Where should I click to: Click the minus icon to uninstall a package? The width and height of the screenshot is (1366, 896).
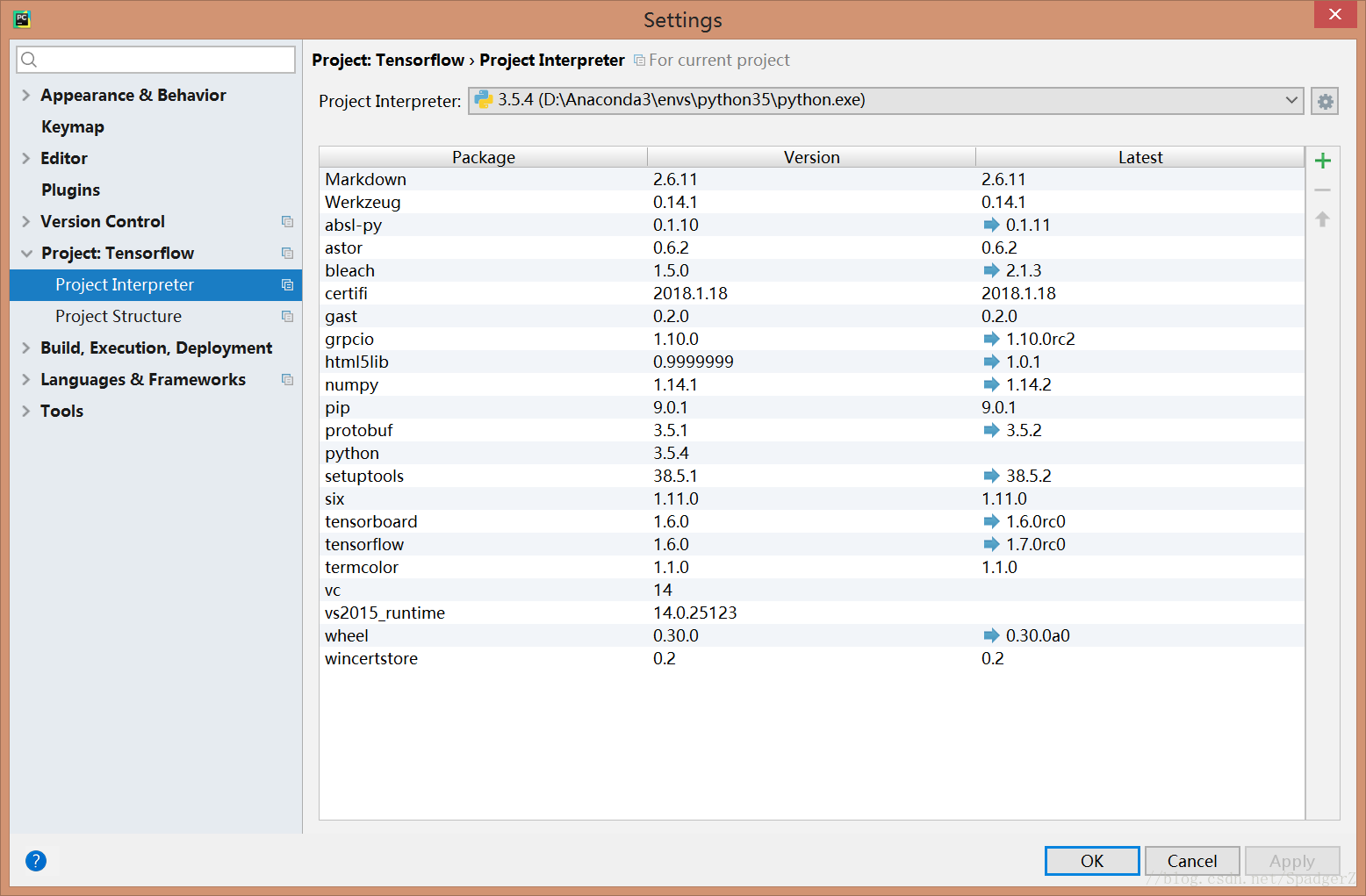click(x=1322, y=189)
